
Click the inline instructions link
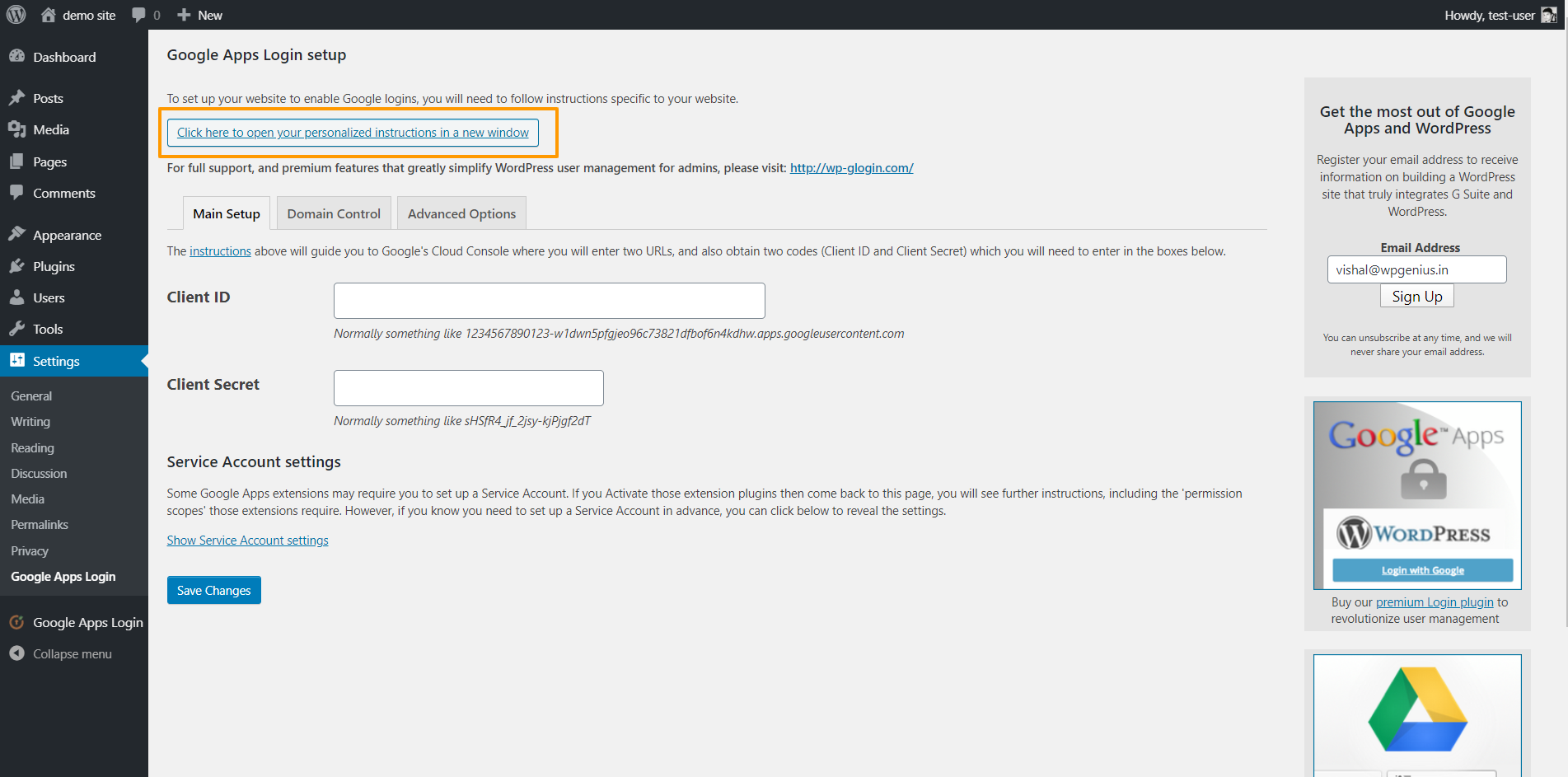tap(220, 250)
